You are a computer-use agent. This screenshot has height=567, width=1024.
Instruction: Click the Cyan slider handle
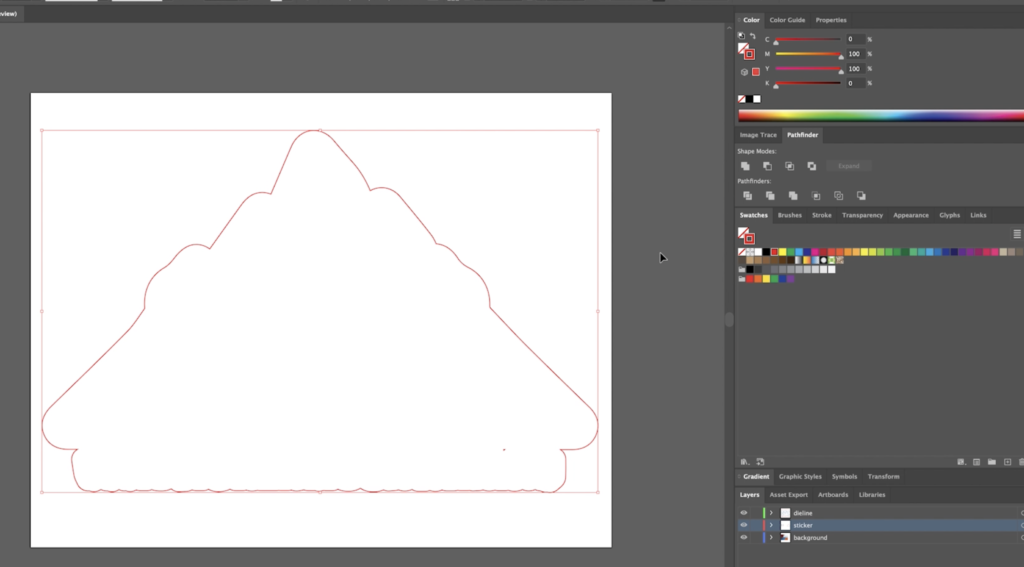(776, 42)
